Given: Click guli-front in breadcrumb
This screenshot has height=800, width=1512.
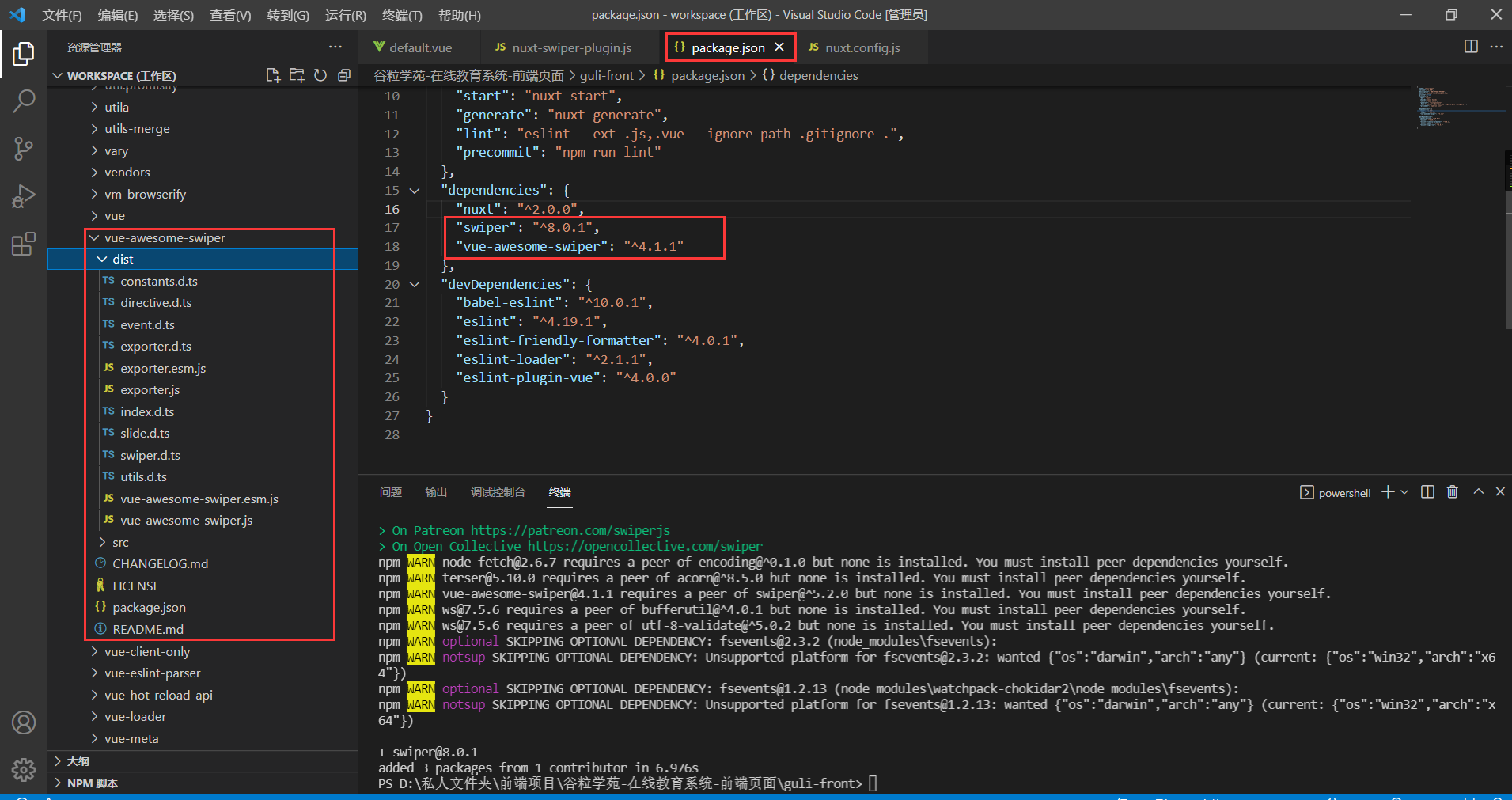Looking at the screenshot, I should [607, 75].
